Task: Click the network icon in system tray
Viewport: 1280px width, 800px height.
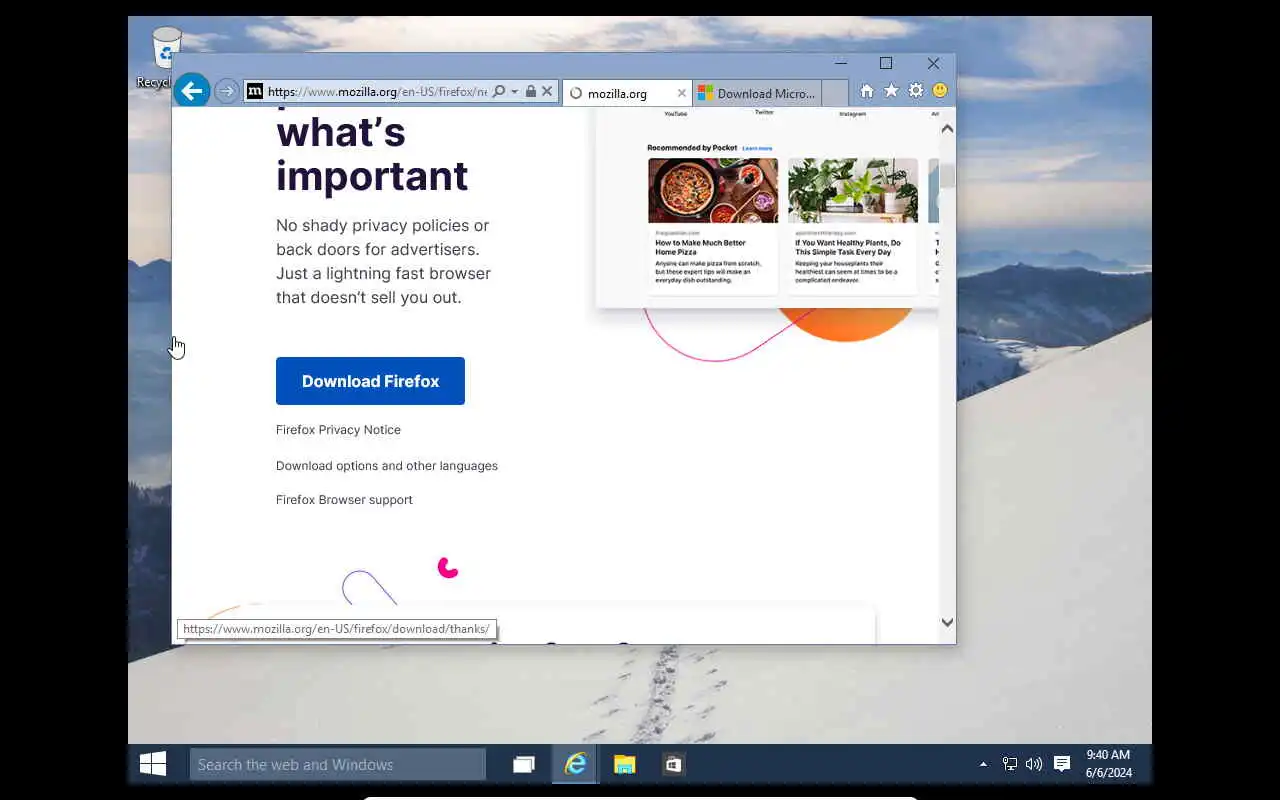Action: point(1010,765)
